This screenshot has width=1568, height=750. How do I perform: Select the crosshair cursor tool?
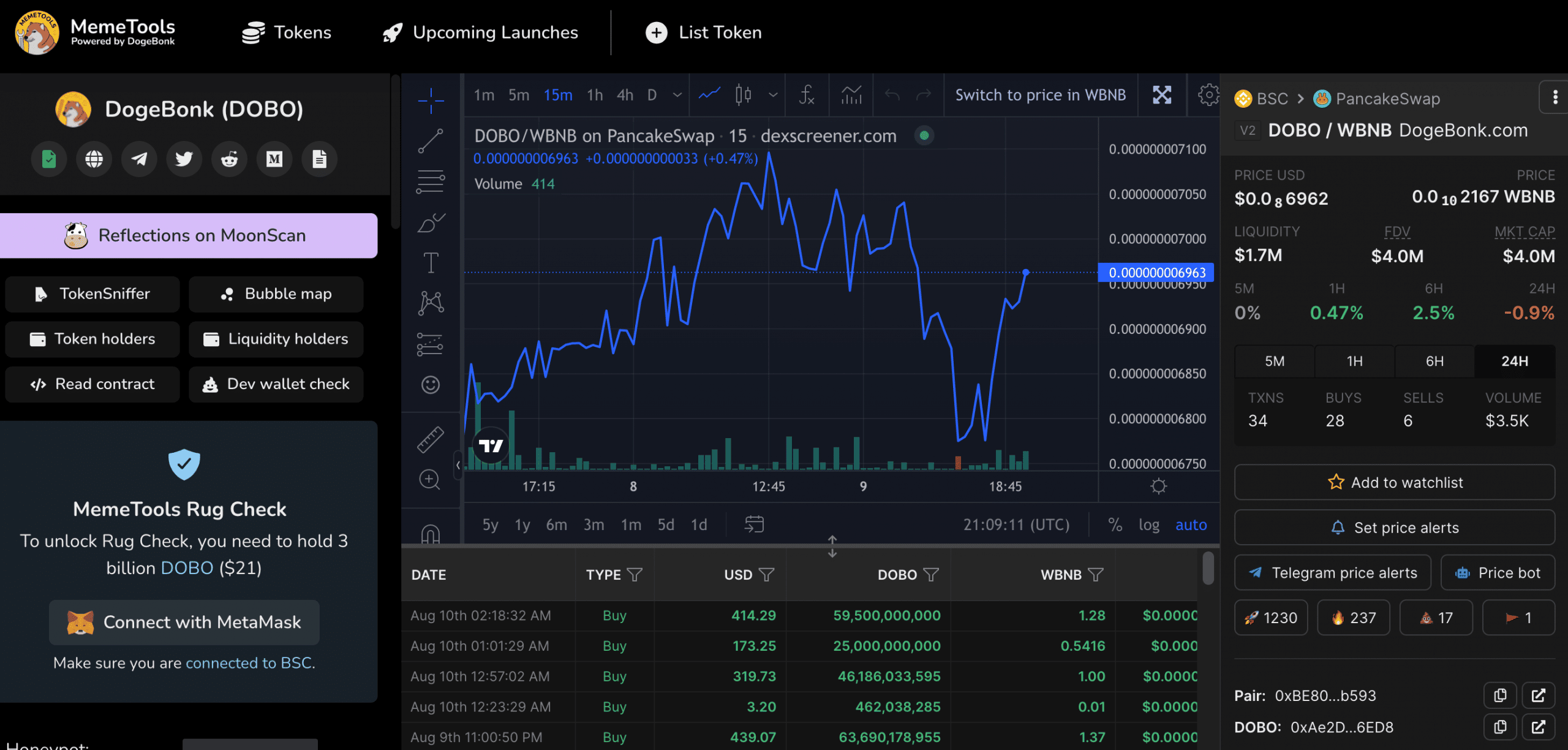[431, 100]
